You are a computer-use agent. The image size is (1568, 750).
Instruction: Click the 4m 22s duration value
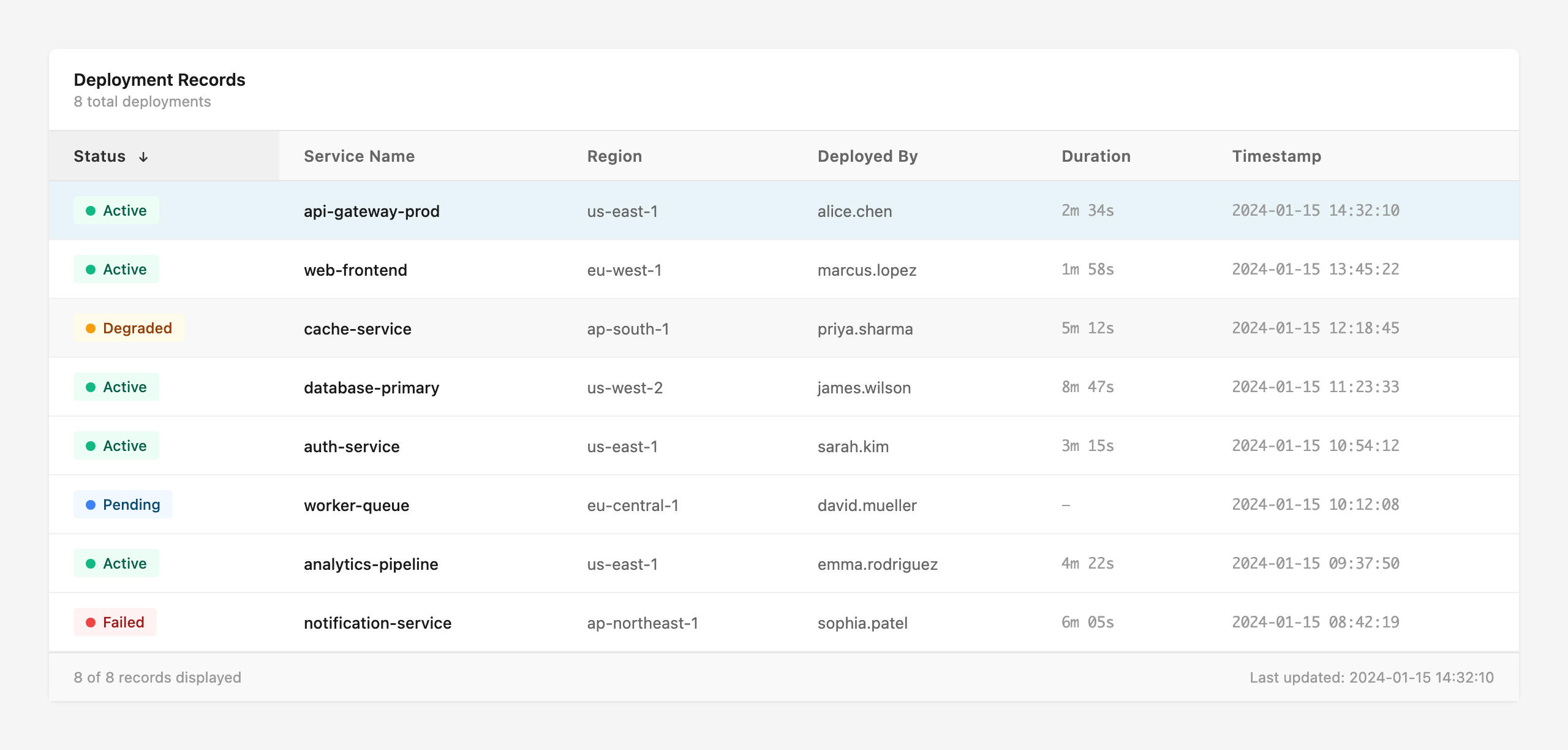point(1088,563)
